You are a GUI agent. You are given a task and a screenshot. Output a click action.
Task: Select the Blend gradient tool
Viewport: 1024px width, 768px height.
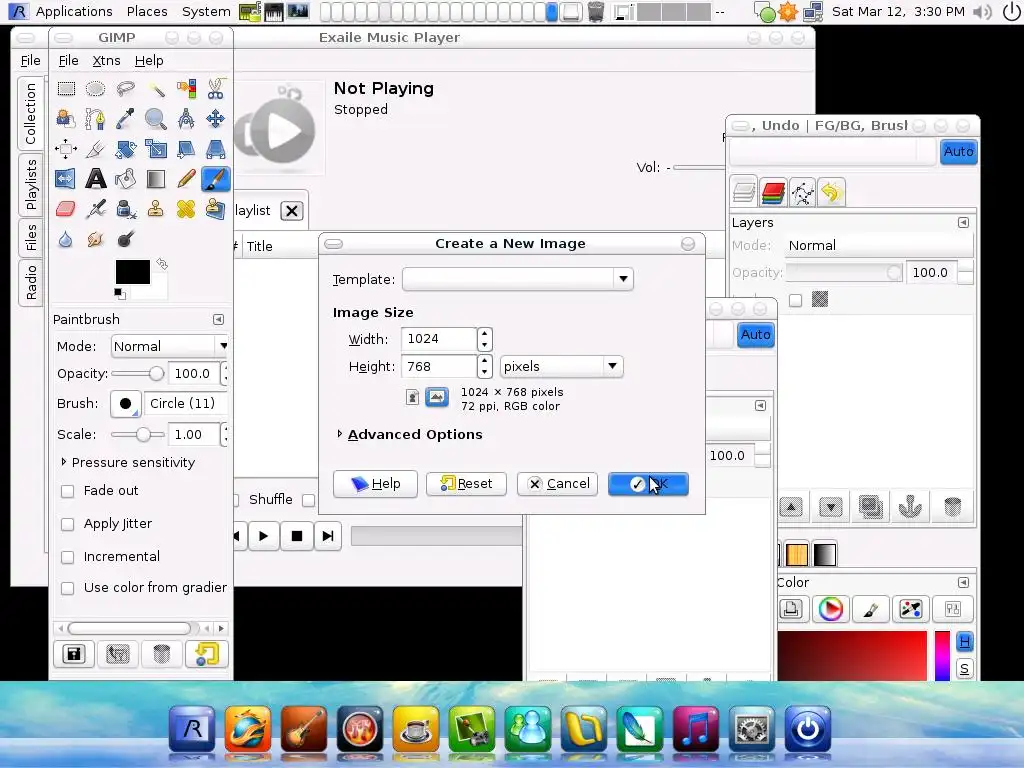pos(155,179)
